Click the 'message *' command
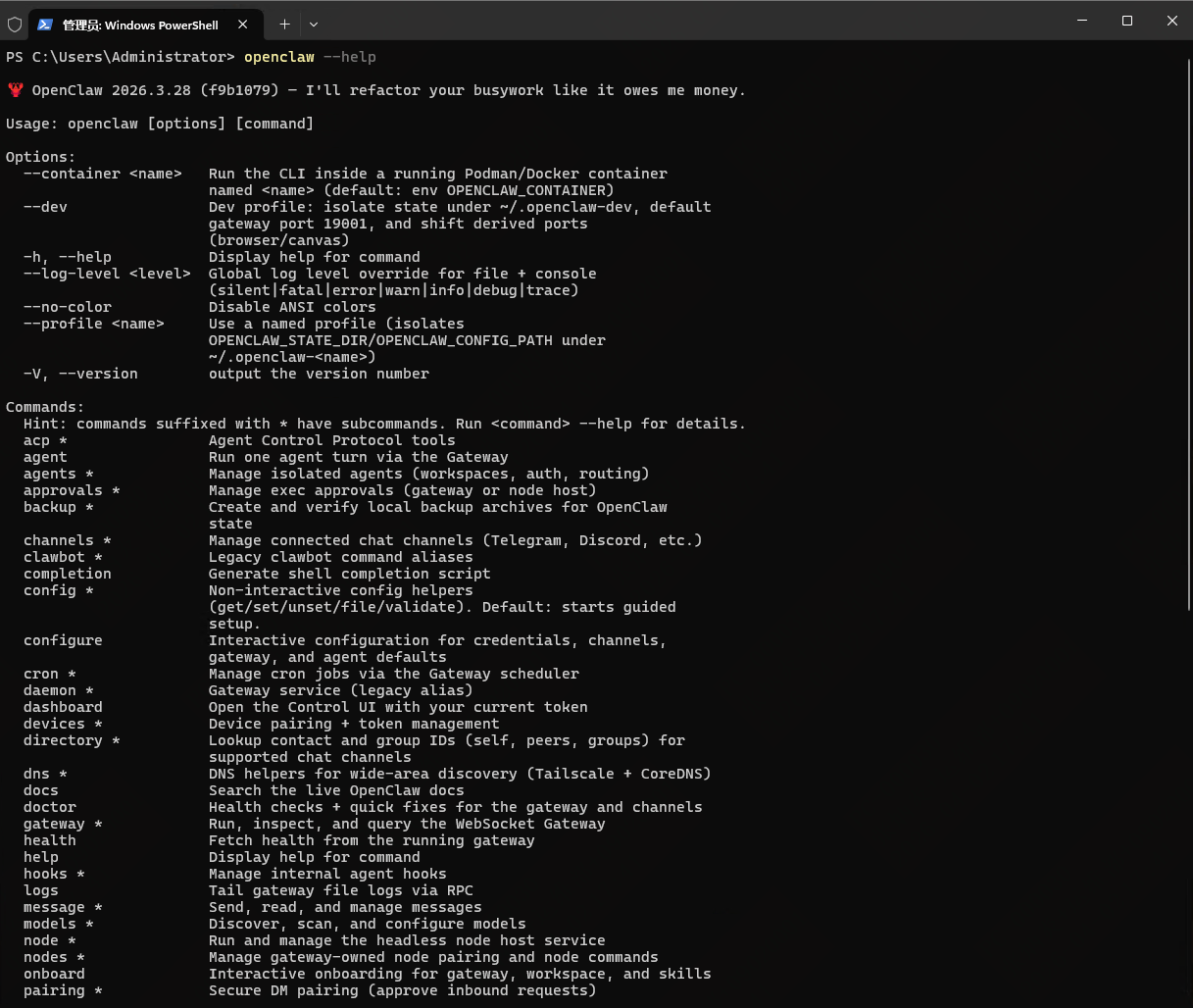The image size is (1193, 1008). coord(63,907)
